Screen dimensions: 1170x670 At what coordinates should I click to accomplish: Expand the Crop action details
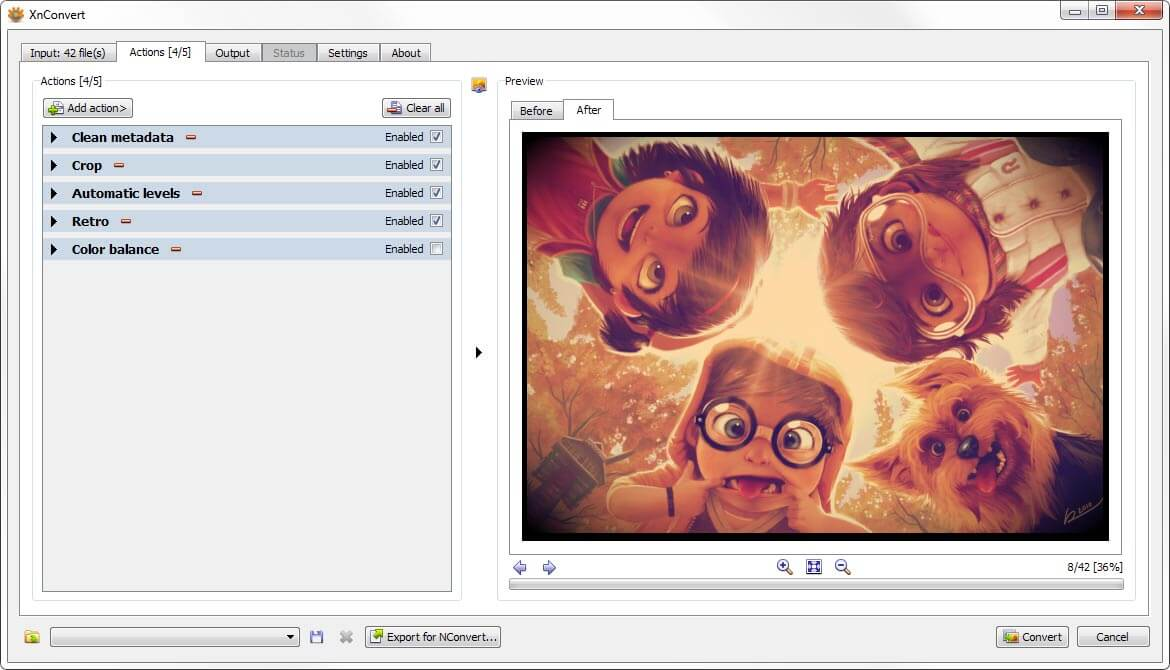point(54,165)
